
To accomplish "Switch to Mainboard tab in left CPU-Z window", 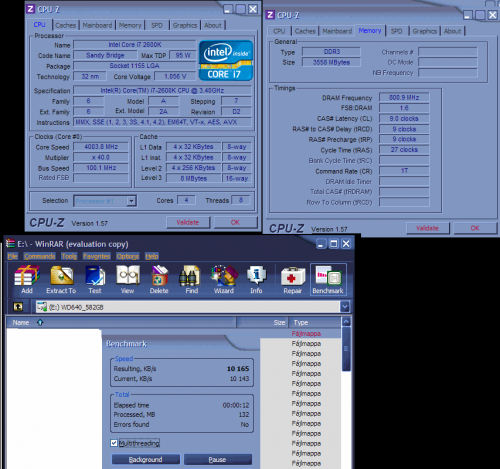I will pyautogui.click(x=97, y=25).
